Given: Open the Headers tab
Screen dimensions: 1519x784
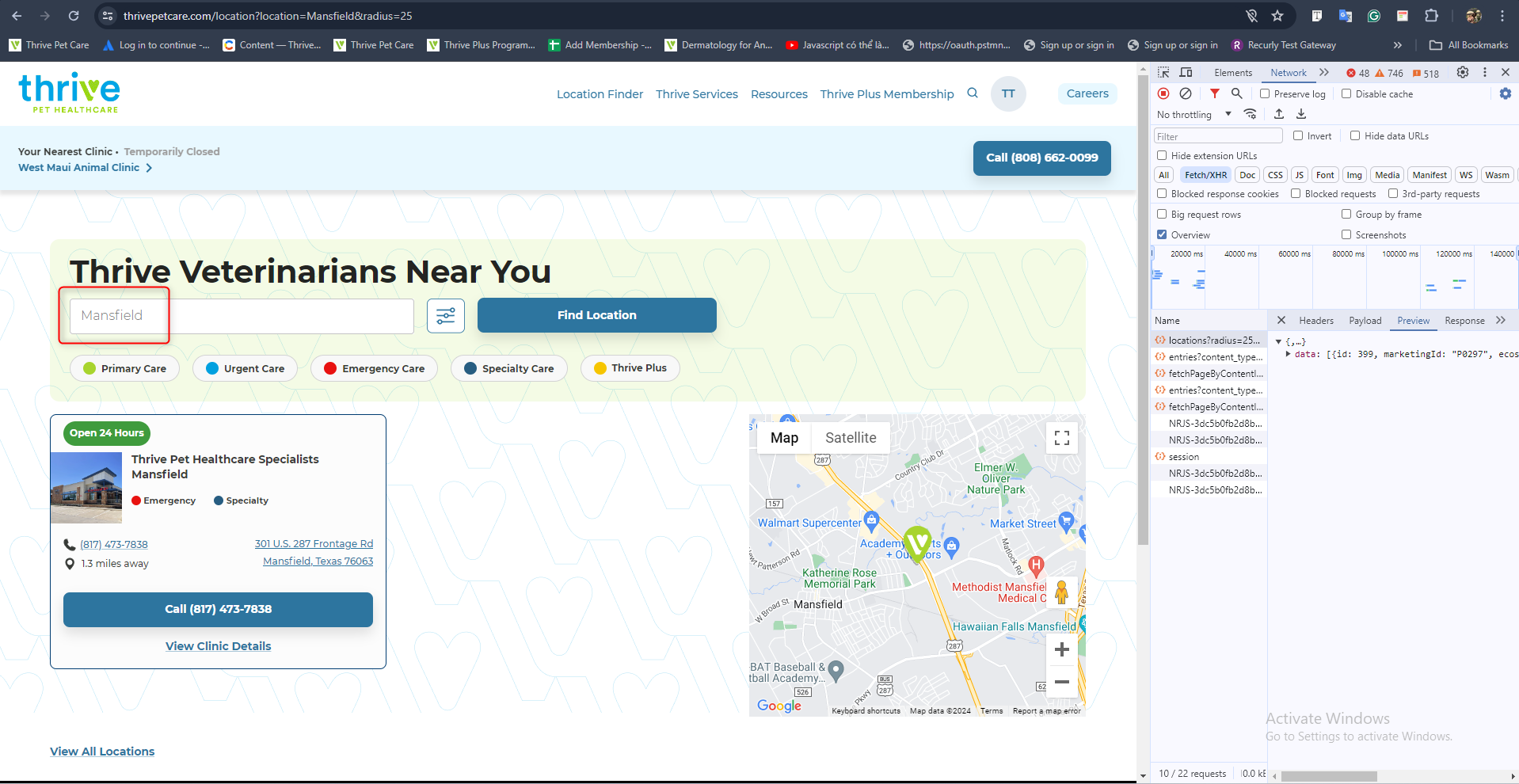Looking at the screenshot, I should click(x=1316, y=320).
